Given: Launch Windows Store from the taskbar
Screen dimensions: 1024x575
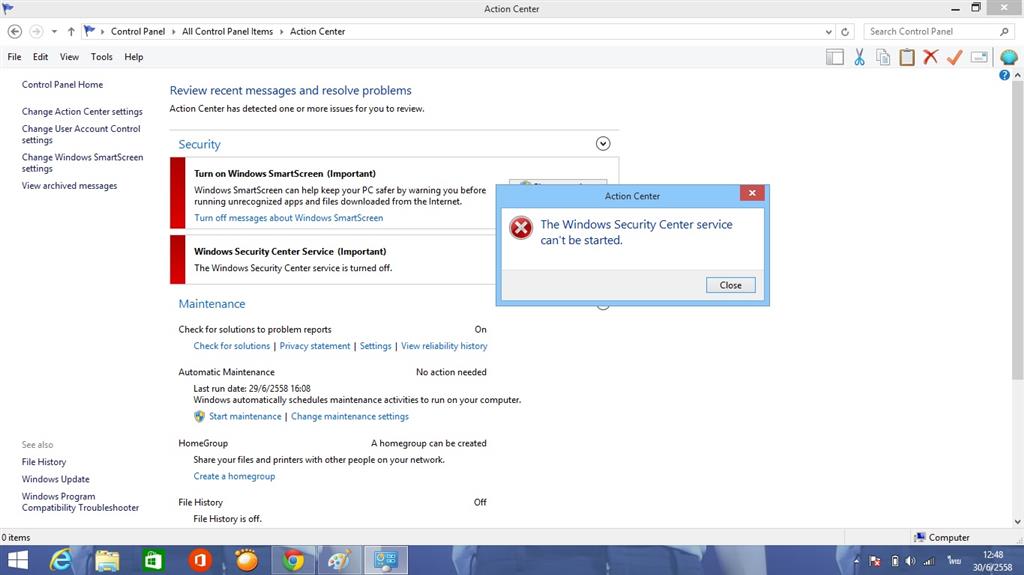Looking at the screenshot, I should [x=153, y=560].
